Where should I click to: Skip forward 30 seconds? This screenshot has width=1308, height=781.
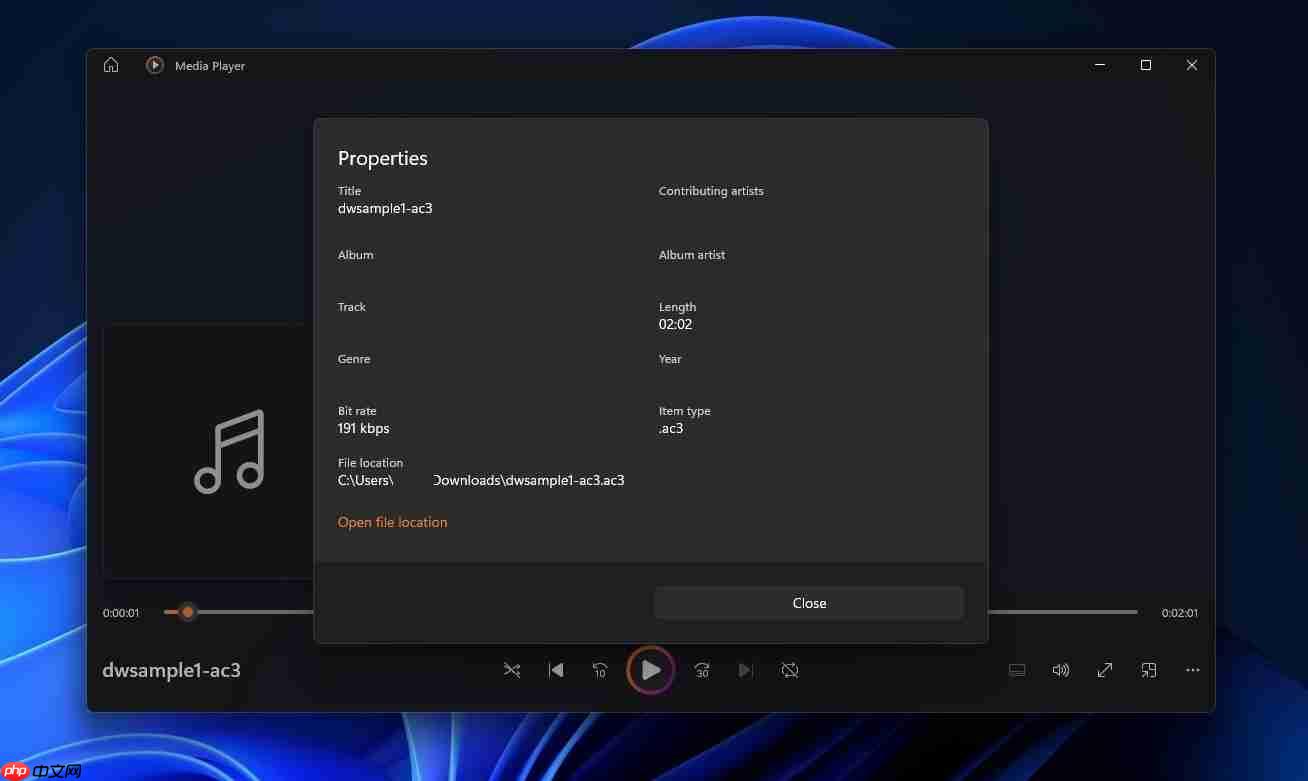pyautogui.click(x=701, y=670)
